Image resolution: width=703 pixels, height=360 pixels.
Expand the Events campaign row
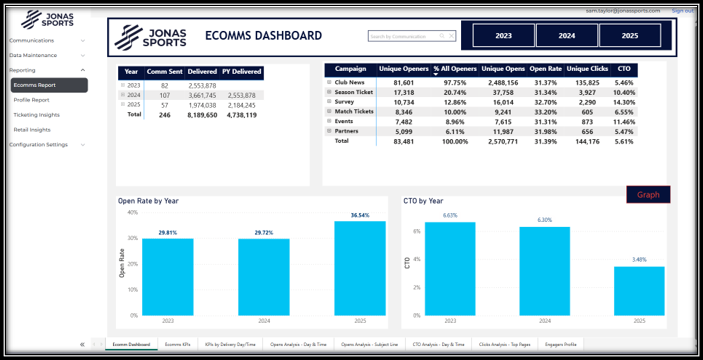click(x=329, y=121)
